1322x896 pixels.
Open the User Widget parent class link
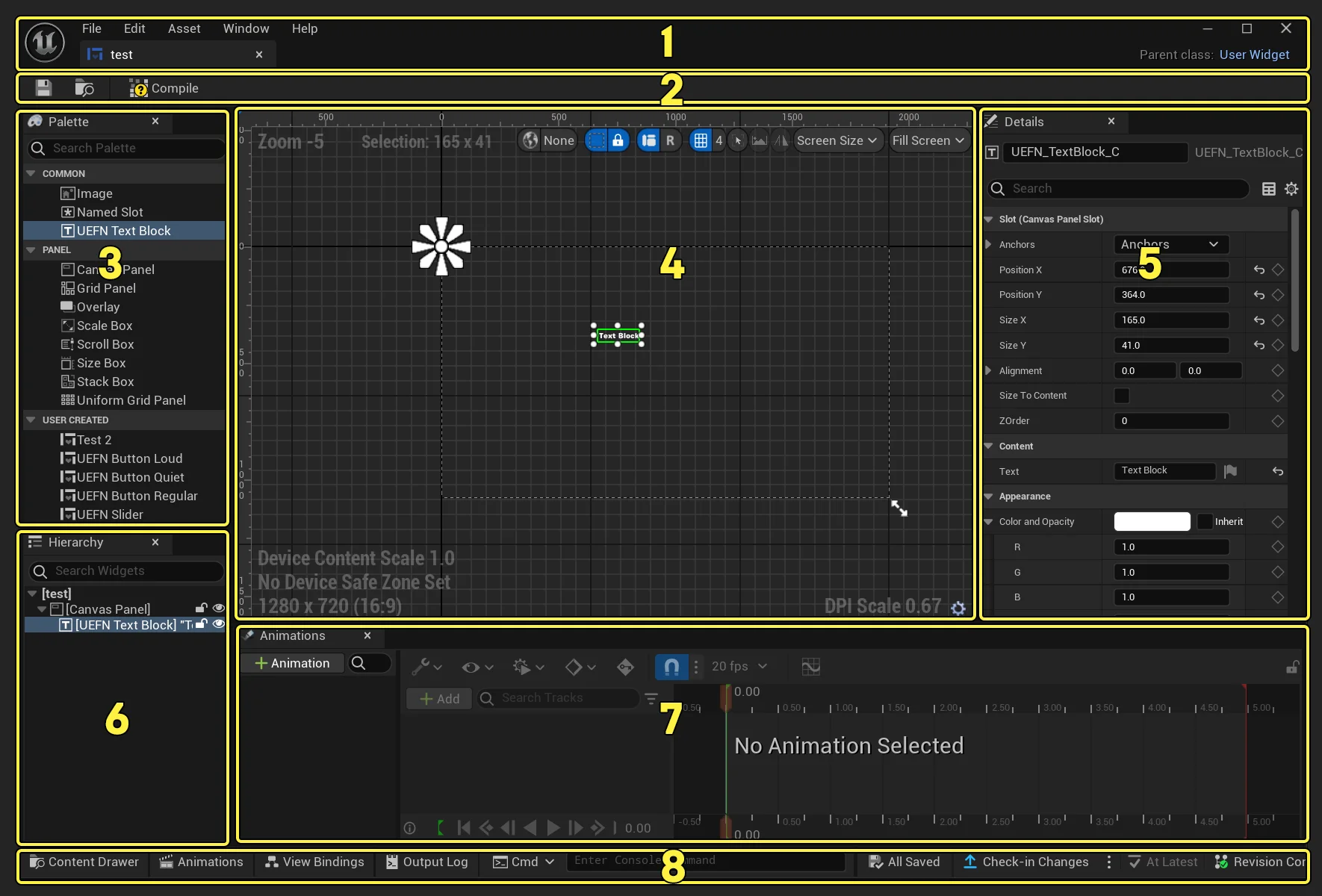pyautogui.click(x=1254, y=55)
